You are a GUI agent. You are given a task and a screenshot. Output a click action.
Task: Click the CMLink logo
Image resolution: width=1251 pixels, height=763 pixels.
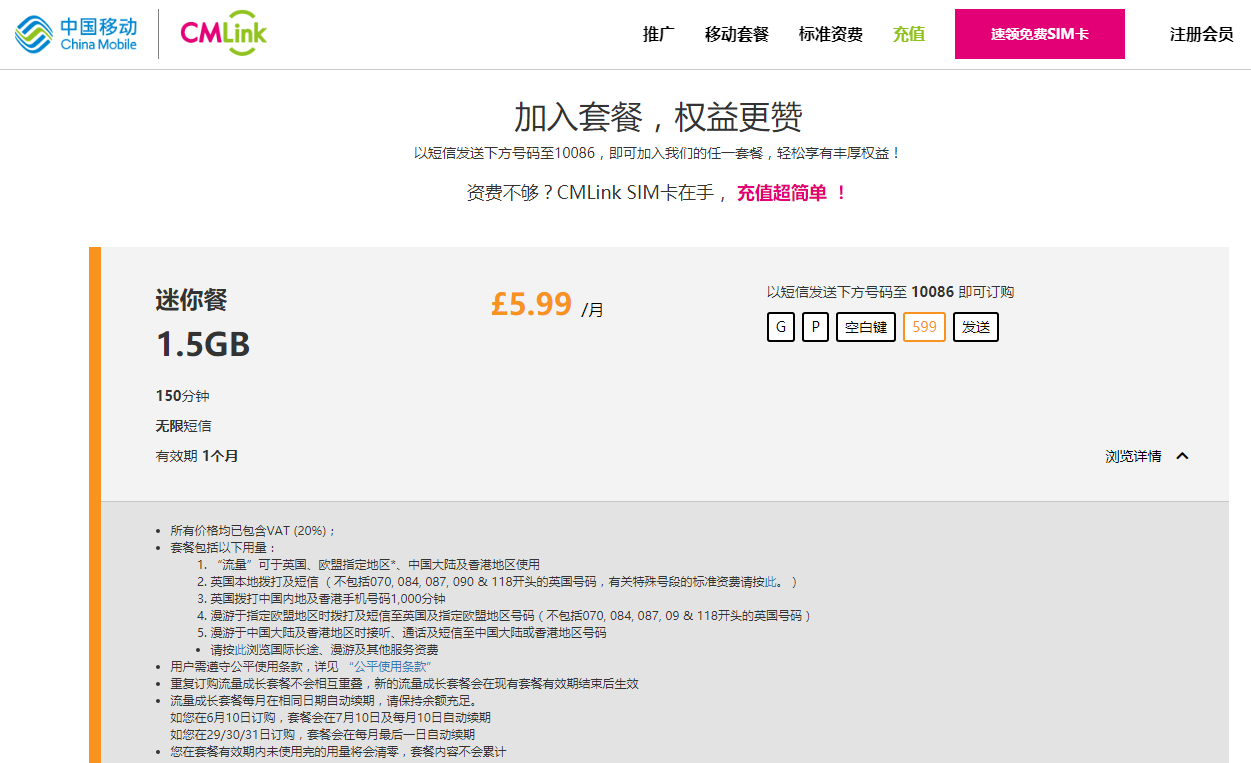click(x=224, y=34)
